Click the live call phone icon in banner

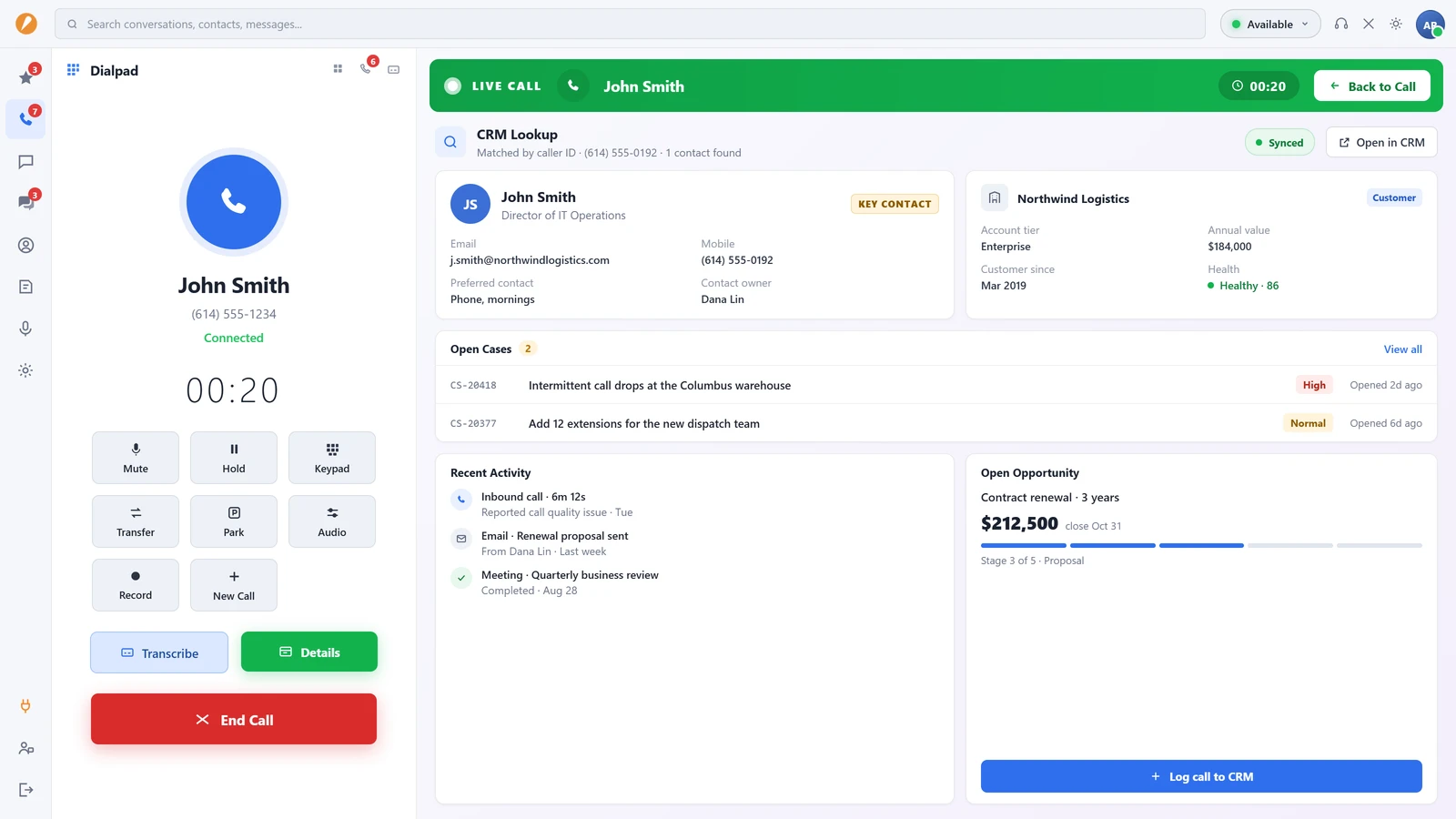coord(573,86)
